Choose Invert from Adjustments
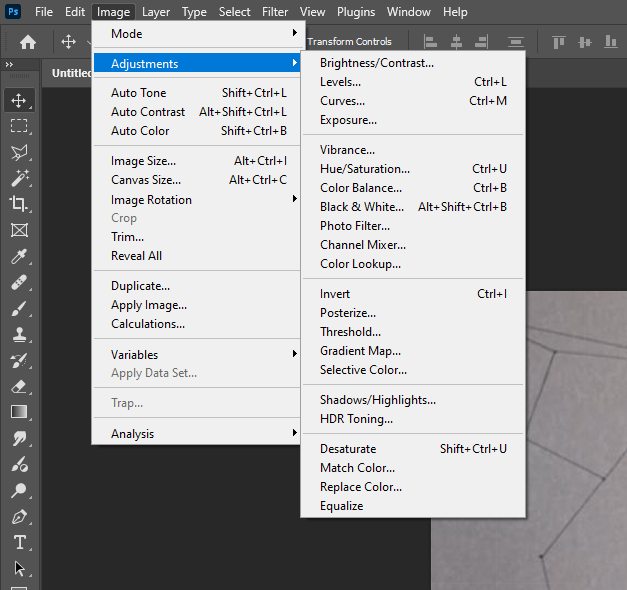This screenshot has height=590, width=627. click(413, 294)
